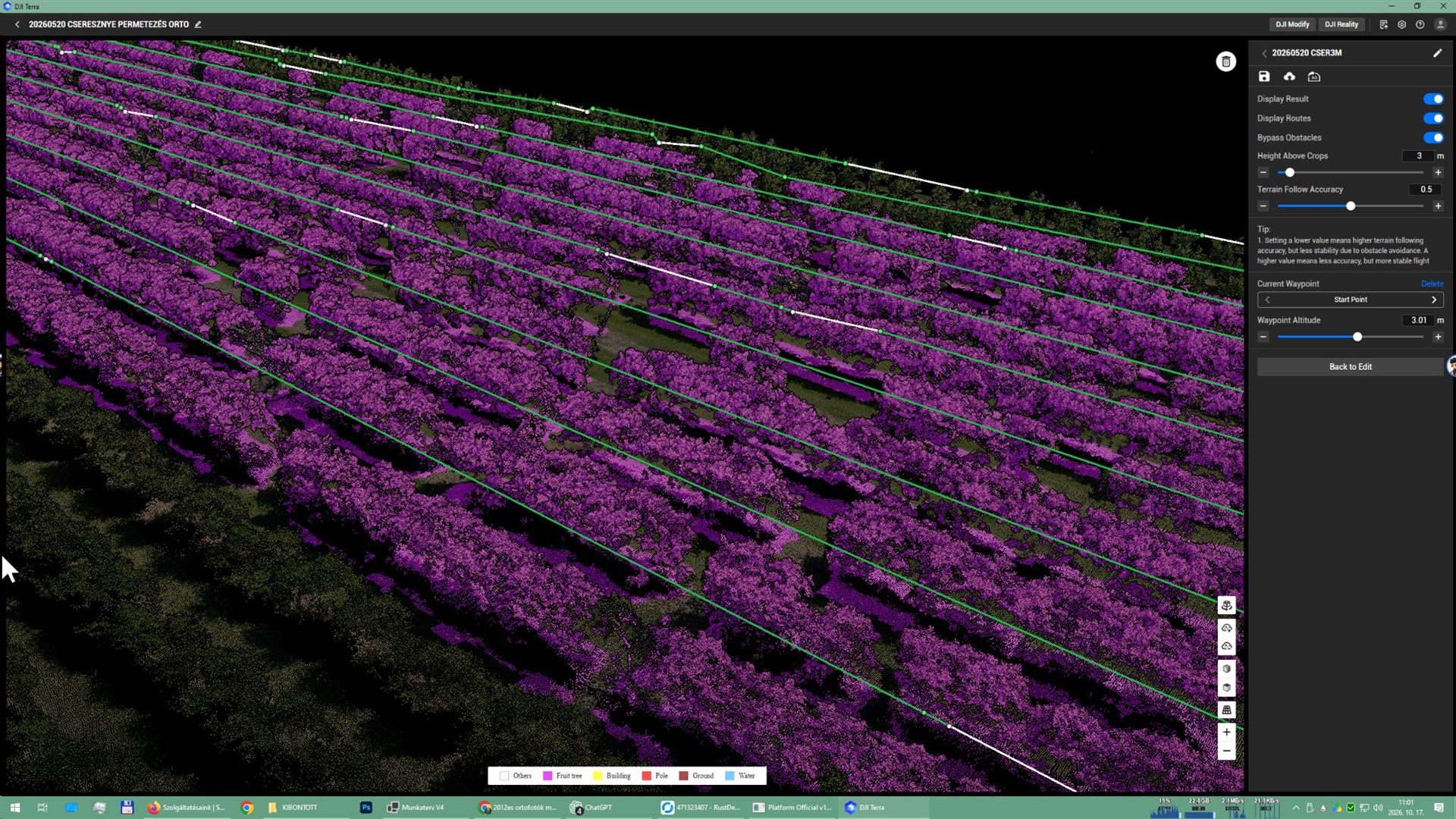The image size is (1456, 819).
Task: Open the DJI Reality tab
Action: pos(1341,24)
